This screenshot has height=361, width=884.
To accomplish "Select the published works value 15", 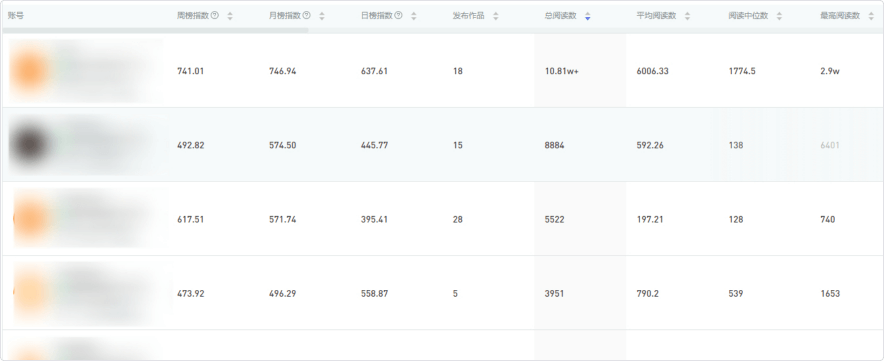I will tap(457, 145).
